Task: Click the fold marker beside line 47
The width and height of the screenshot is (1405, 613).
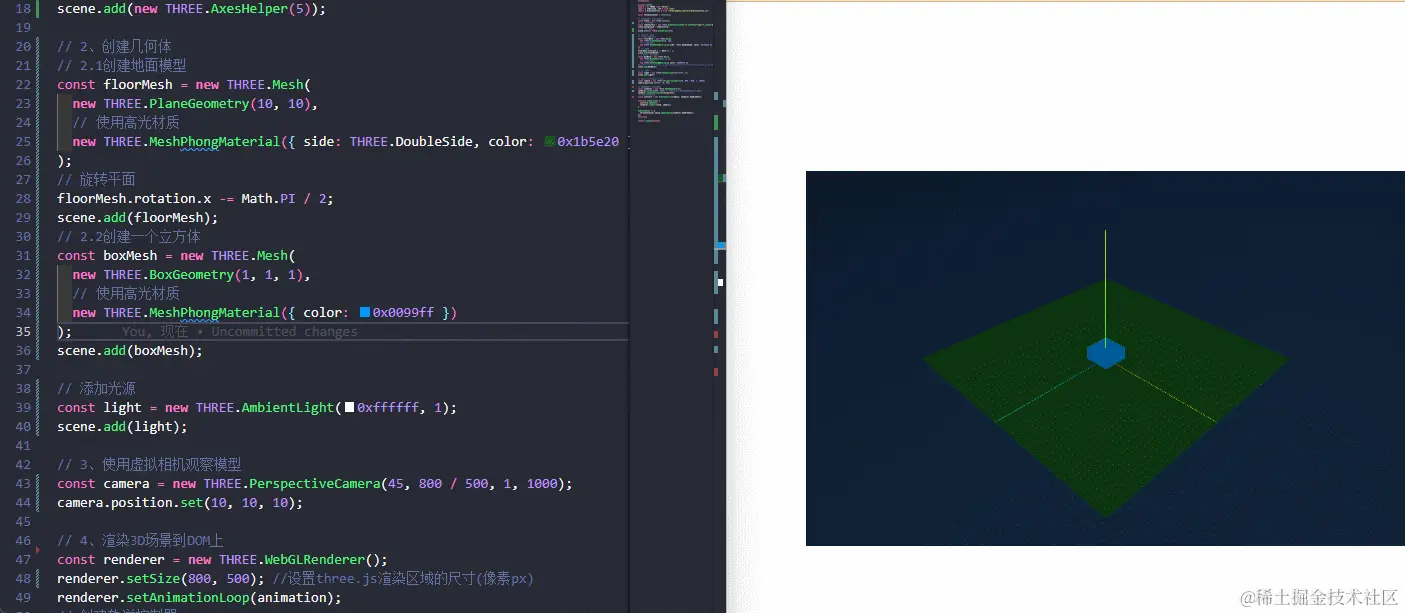Action: (38, 550)
